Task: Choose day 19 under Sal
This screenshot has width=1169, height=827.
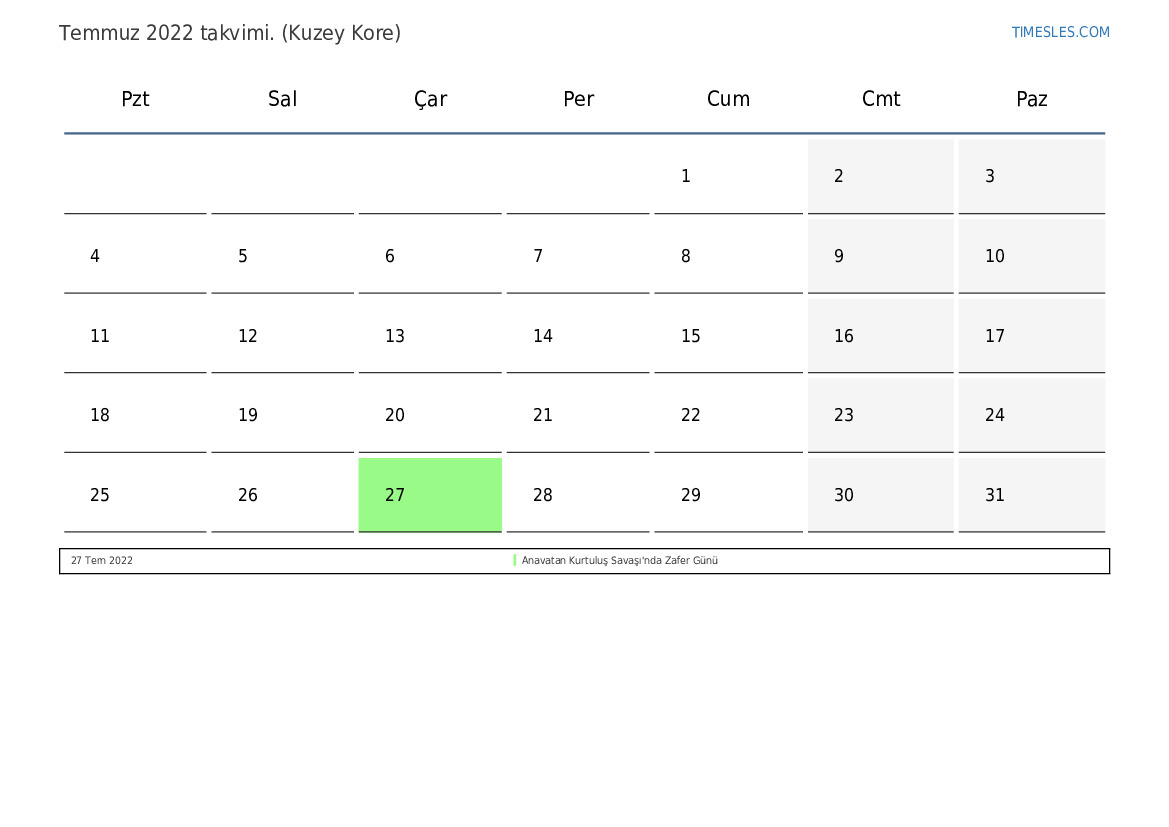Action: (283, 415)
